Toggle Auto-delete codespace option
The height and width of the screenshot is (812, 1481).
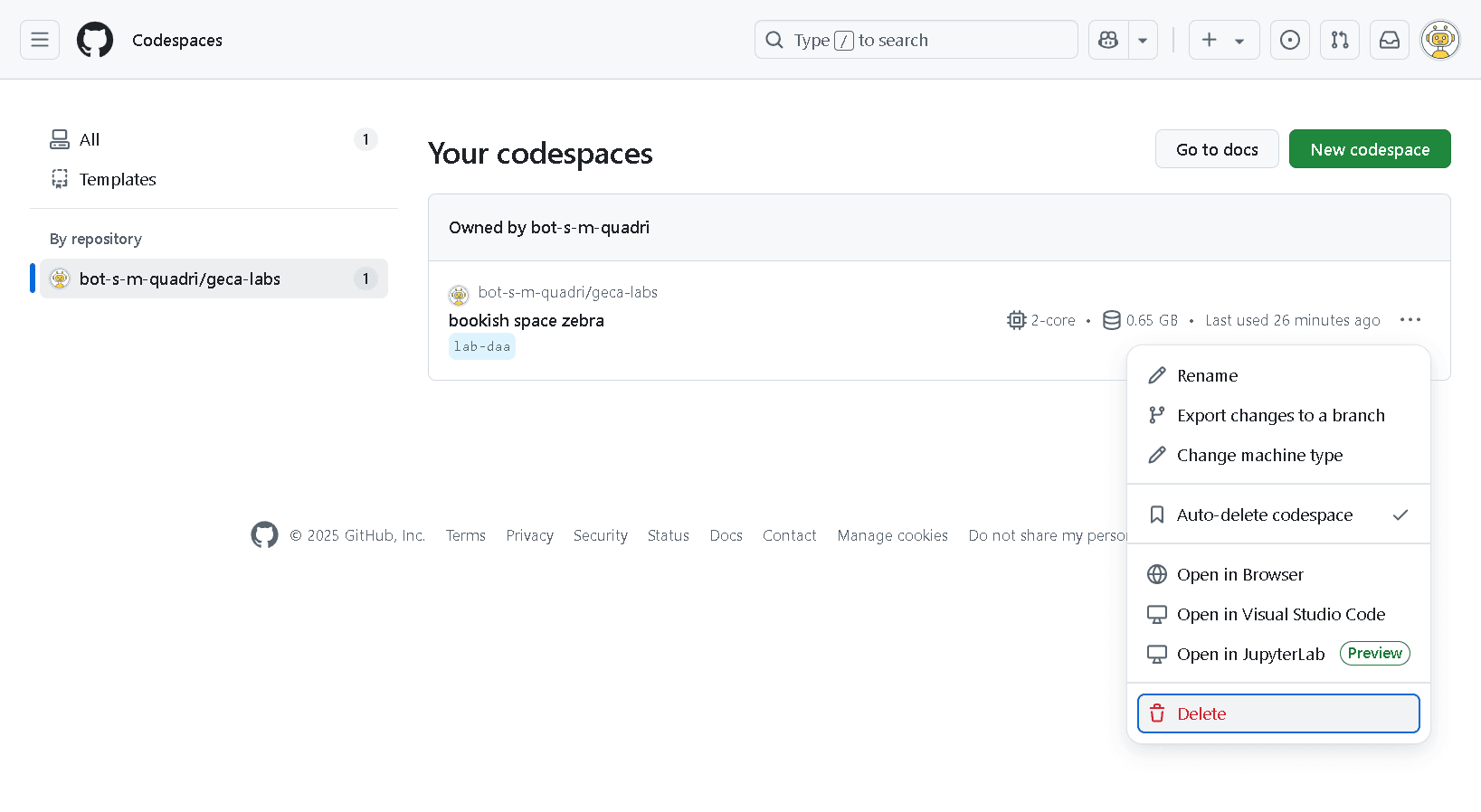(x=1278, y=515)
